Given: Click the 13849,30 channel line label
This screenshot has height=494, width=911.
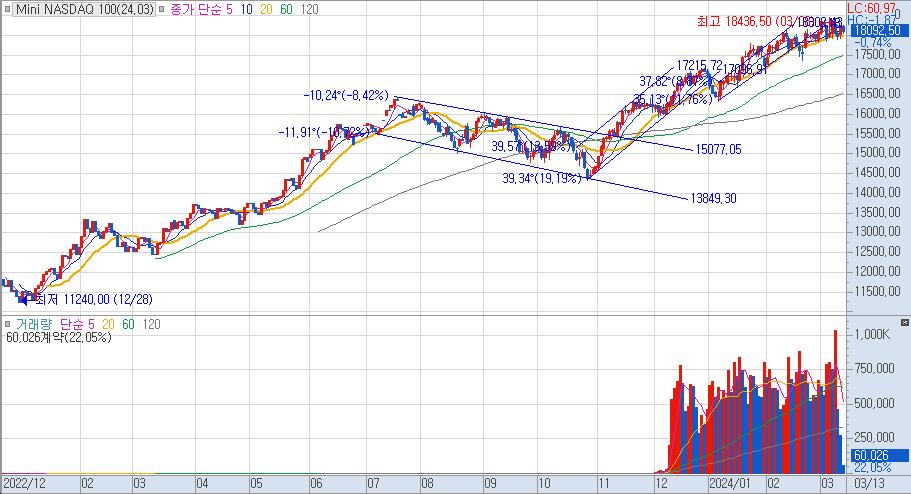Looking at the screenshot, I should tap(713, 198).
